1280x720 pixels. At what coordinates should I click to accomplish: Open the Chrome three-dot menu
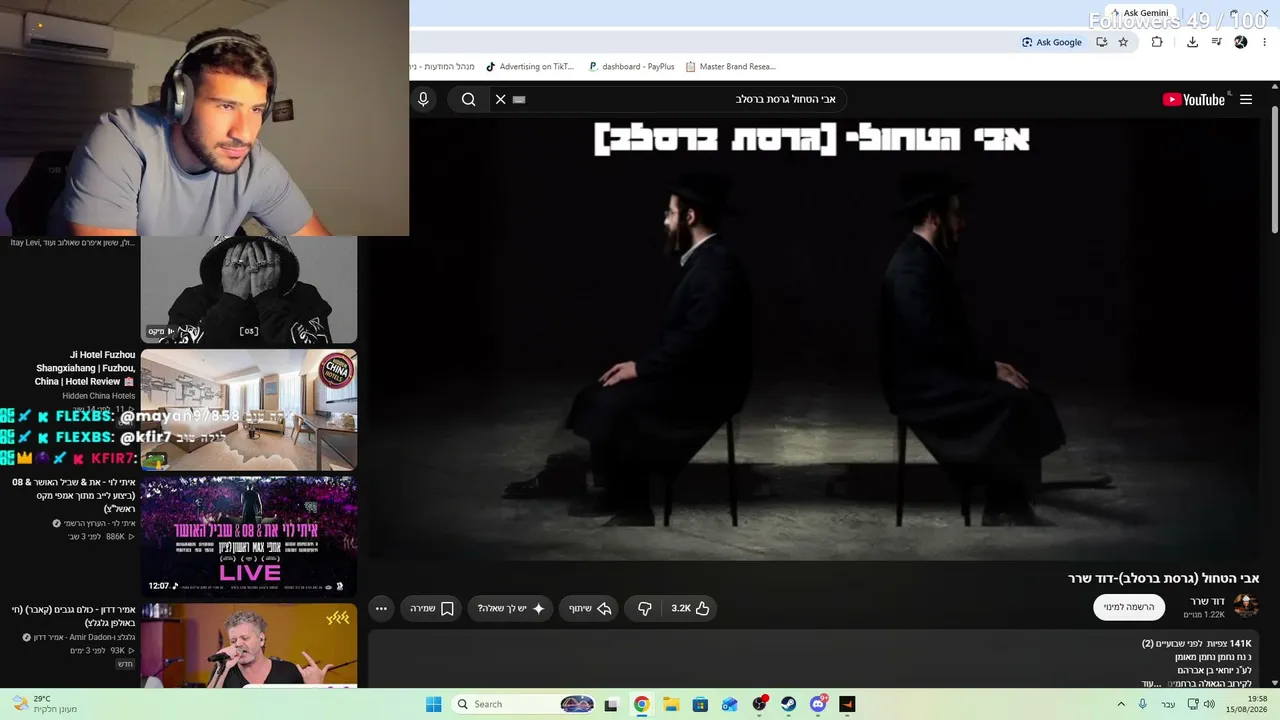click(1265, 42)
